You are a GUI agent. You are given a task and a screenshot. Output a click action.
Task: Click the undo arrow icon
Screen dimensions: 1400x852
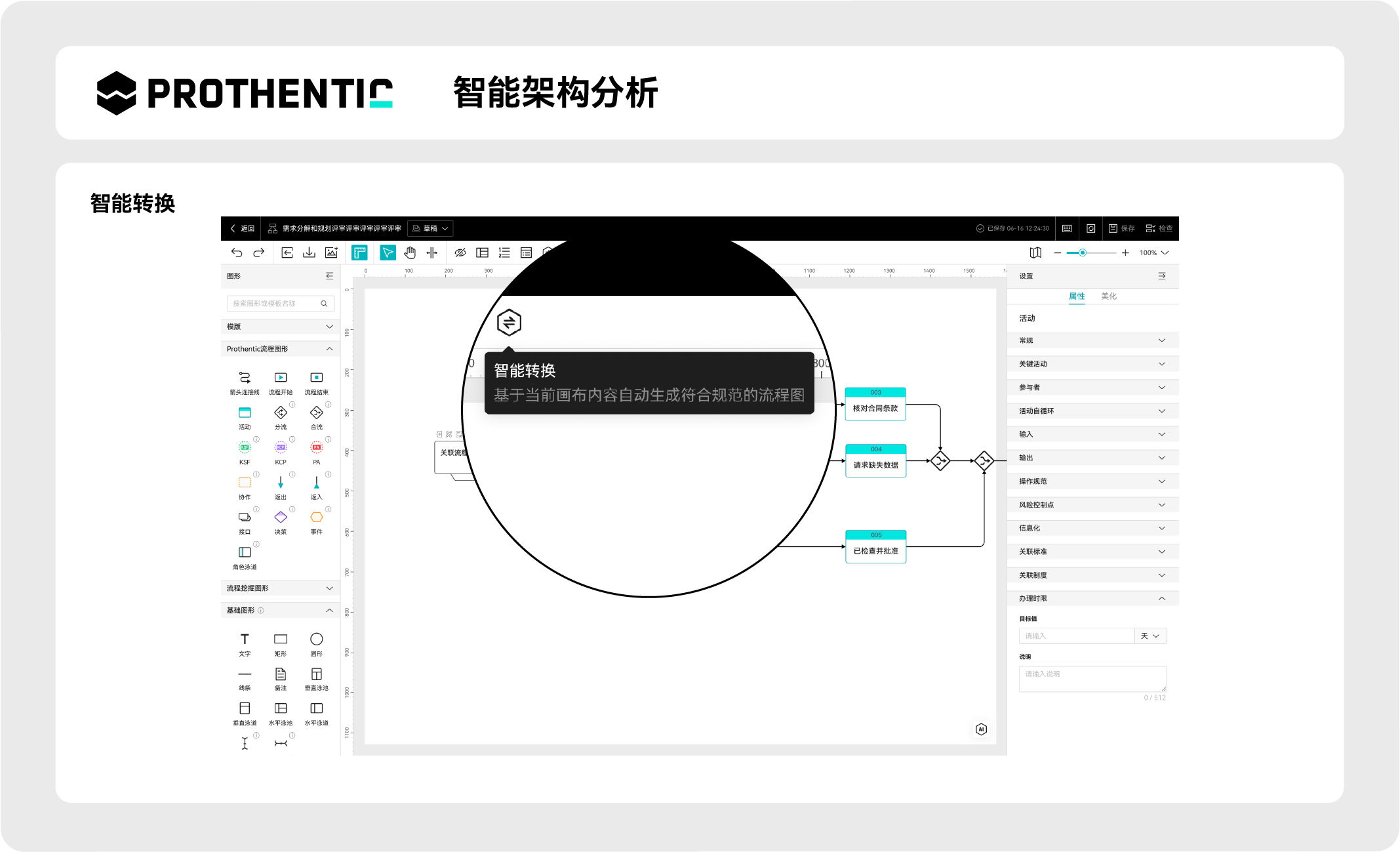(237, 253)
